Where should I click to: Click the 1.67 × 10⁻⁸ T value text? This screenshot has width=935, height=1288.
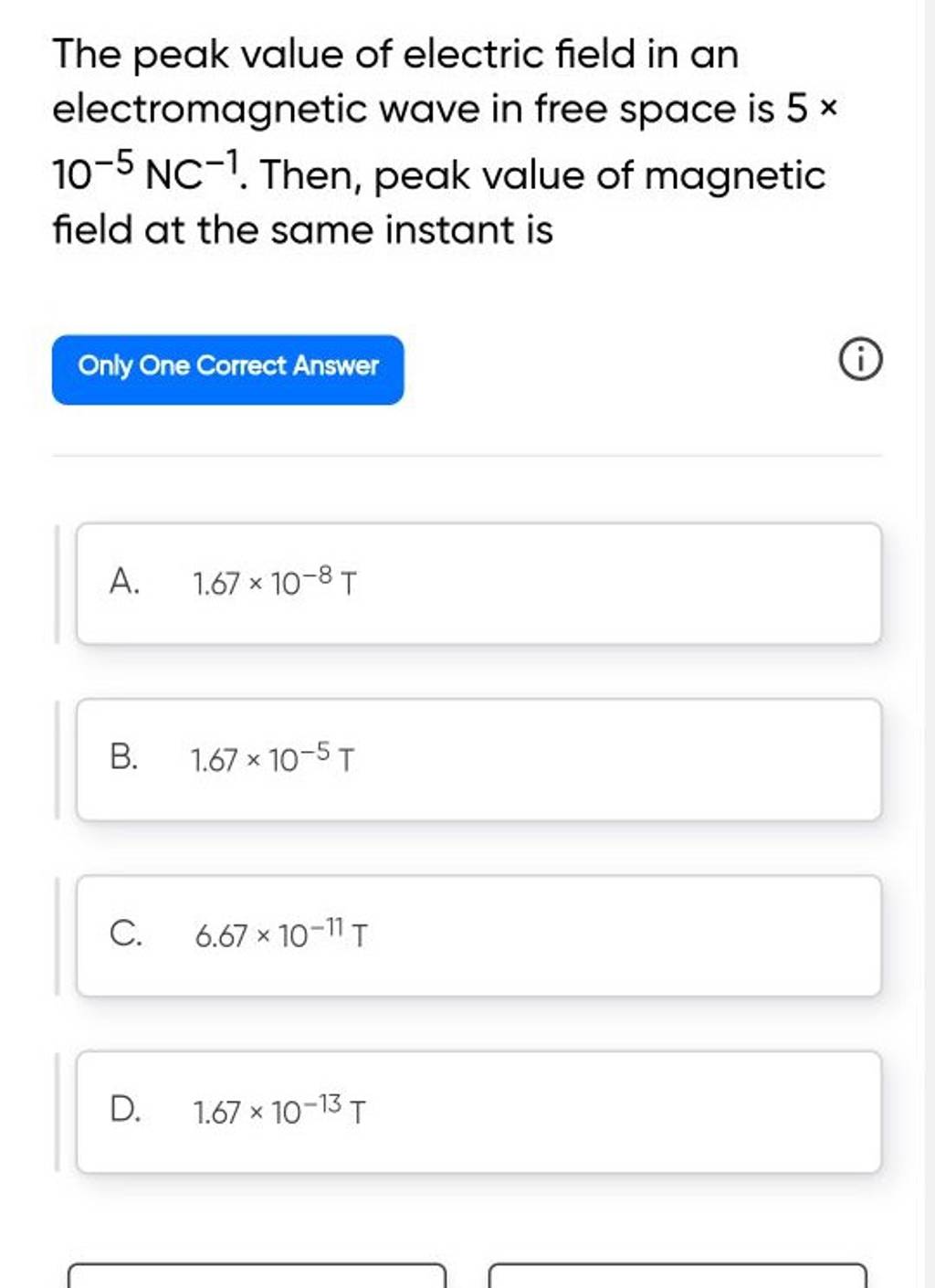(x=275, y=582)
